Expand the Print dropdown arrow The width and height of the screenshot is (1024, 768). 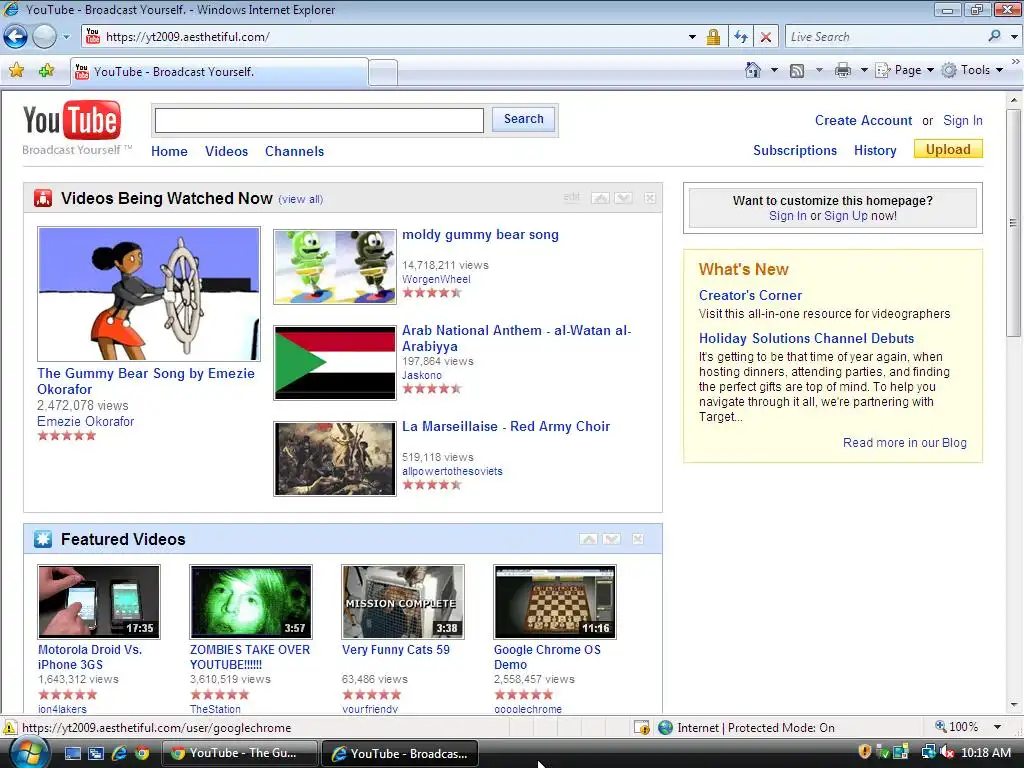click(863, 70)
